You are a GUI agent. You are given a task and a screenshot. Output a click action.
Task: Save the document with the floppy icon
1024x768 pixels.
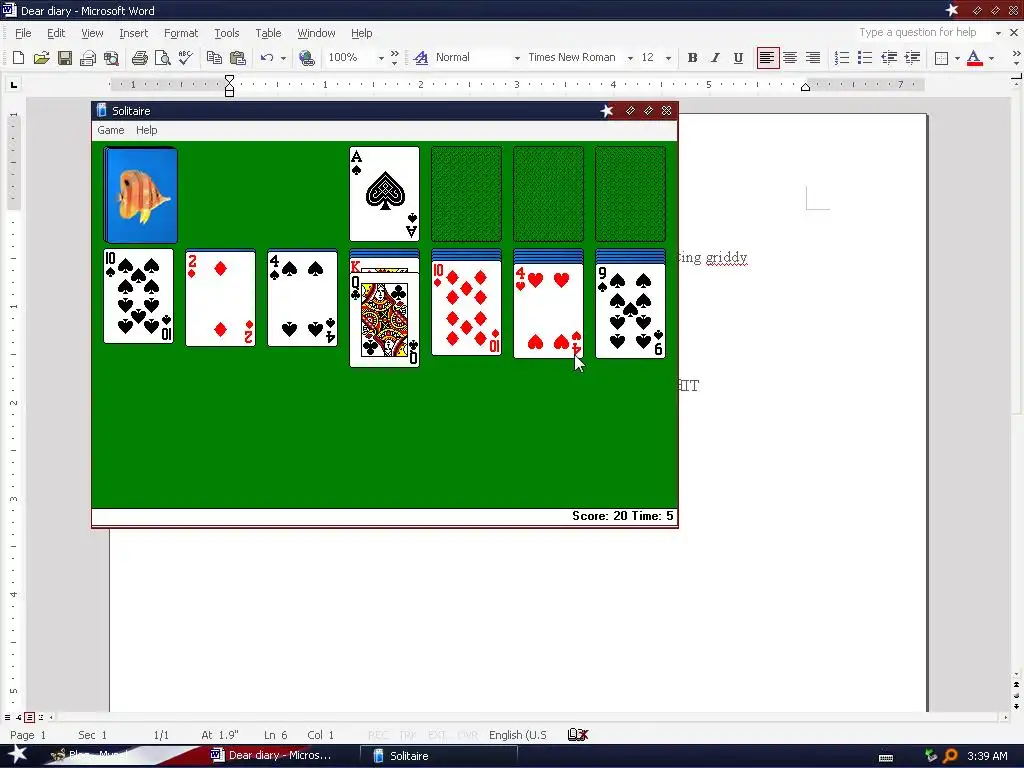pyautogui.click(x=65, y=58)
